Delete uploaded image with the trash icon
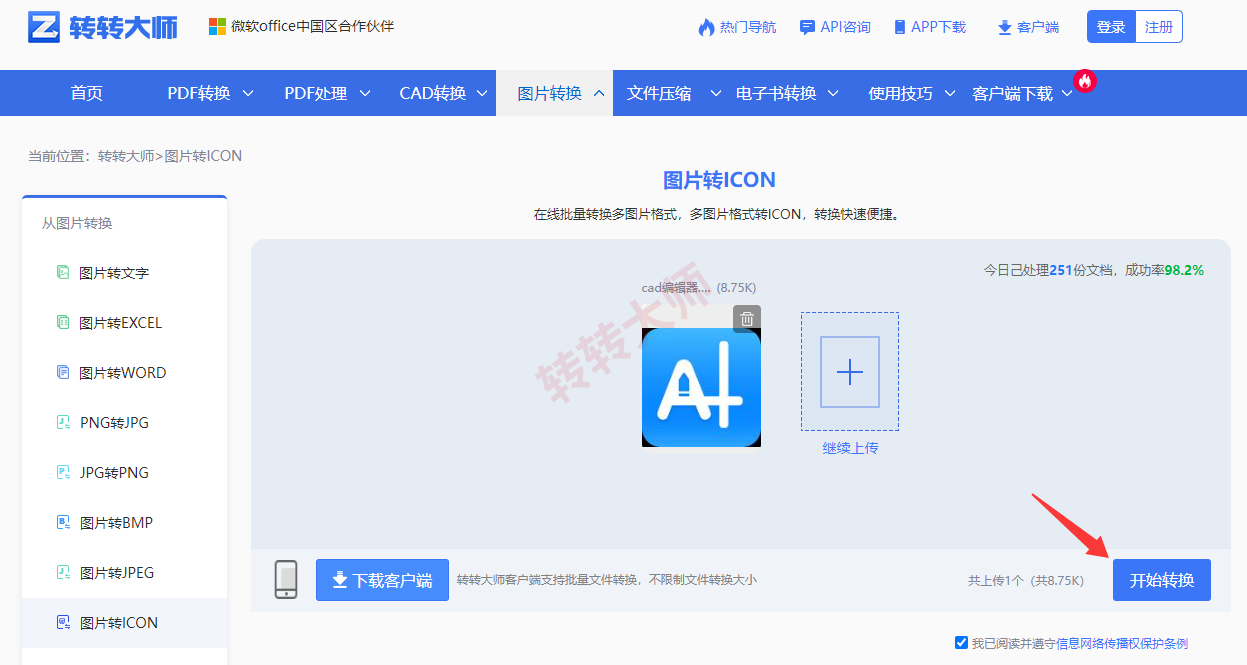The width and height of the screenshot is (1247, 665). tap(747, 319)
